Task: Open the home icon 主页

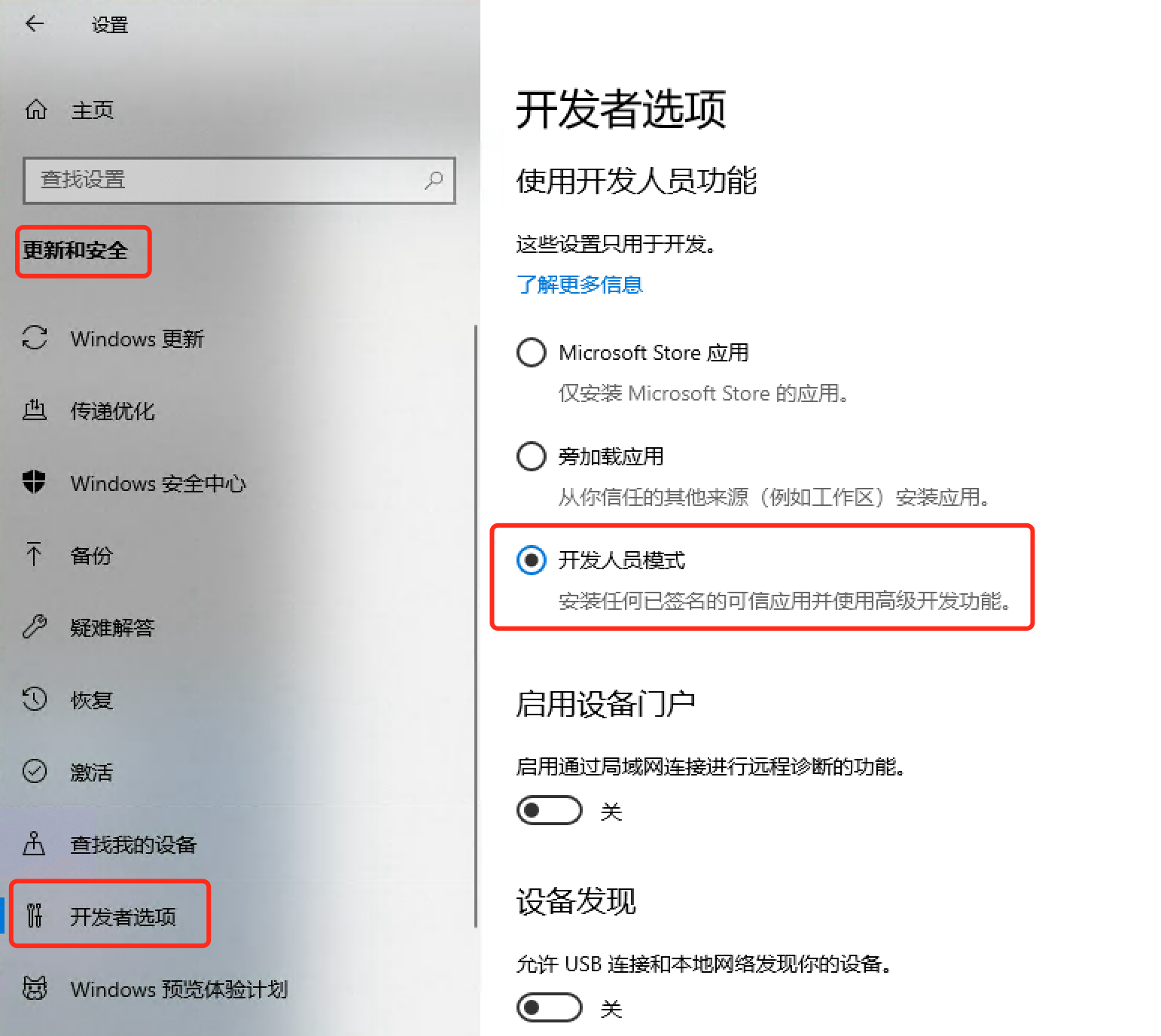Action: click(36, 110)
